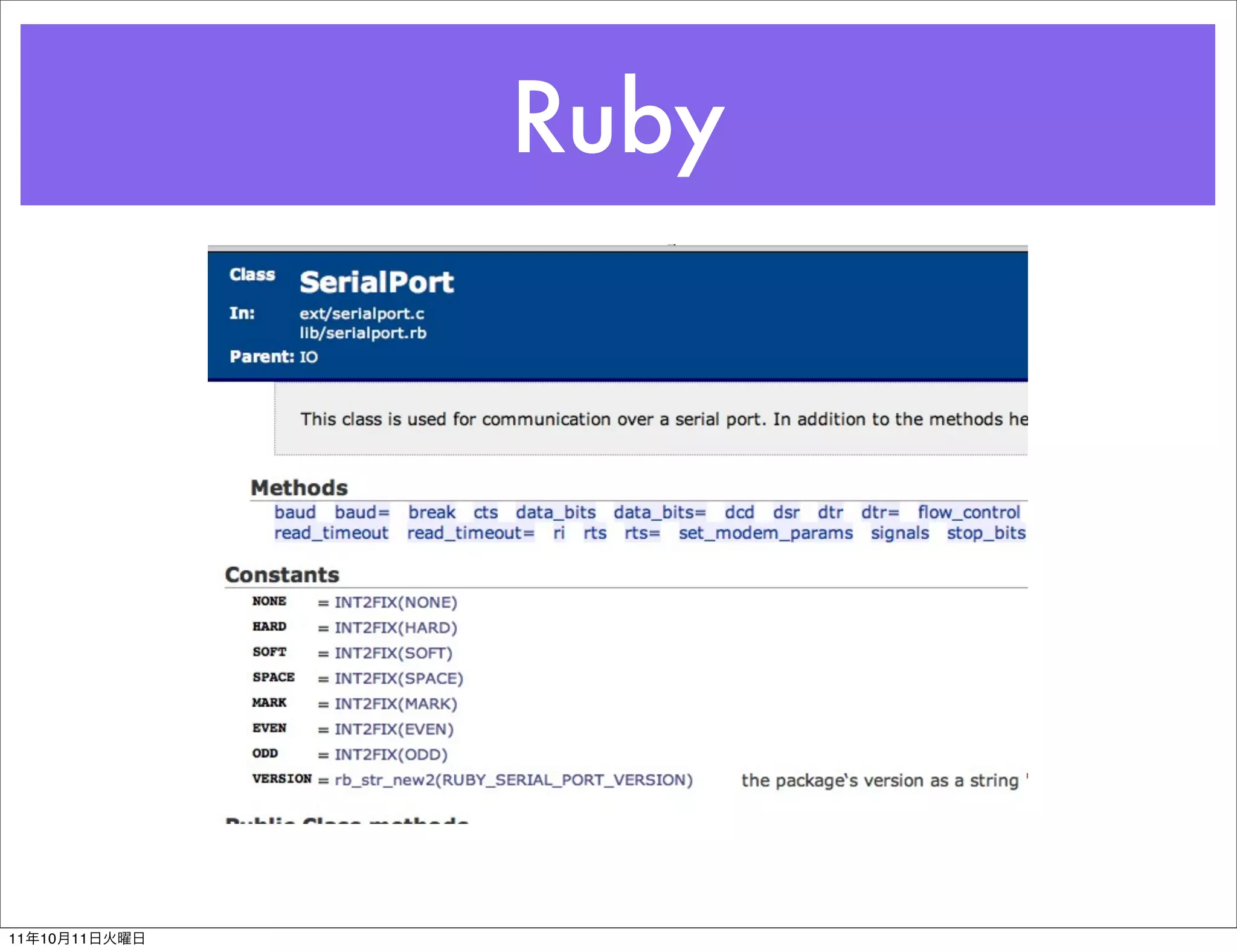This screenshot has width=1237, height=952.
Task: Open the baud= method link
Action: pos(362,512)
